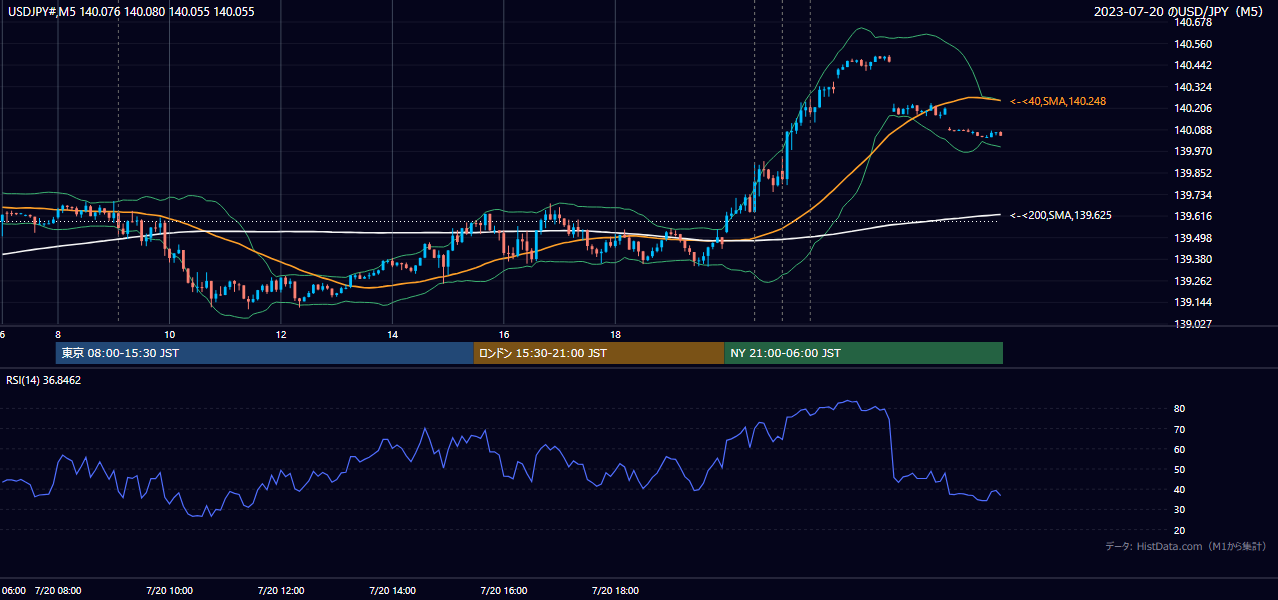
Task: Click price axis value 139.734
Action: click(1194, 195)
